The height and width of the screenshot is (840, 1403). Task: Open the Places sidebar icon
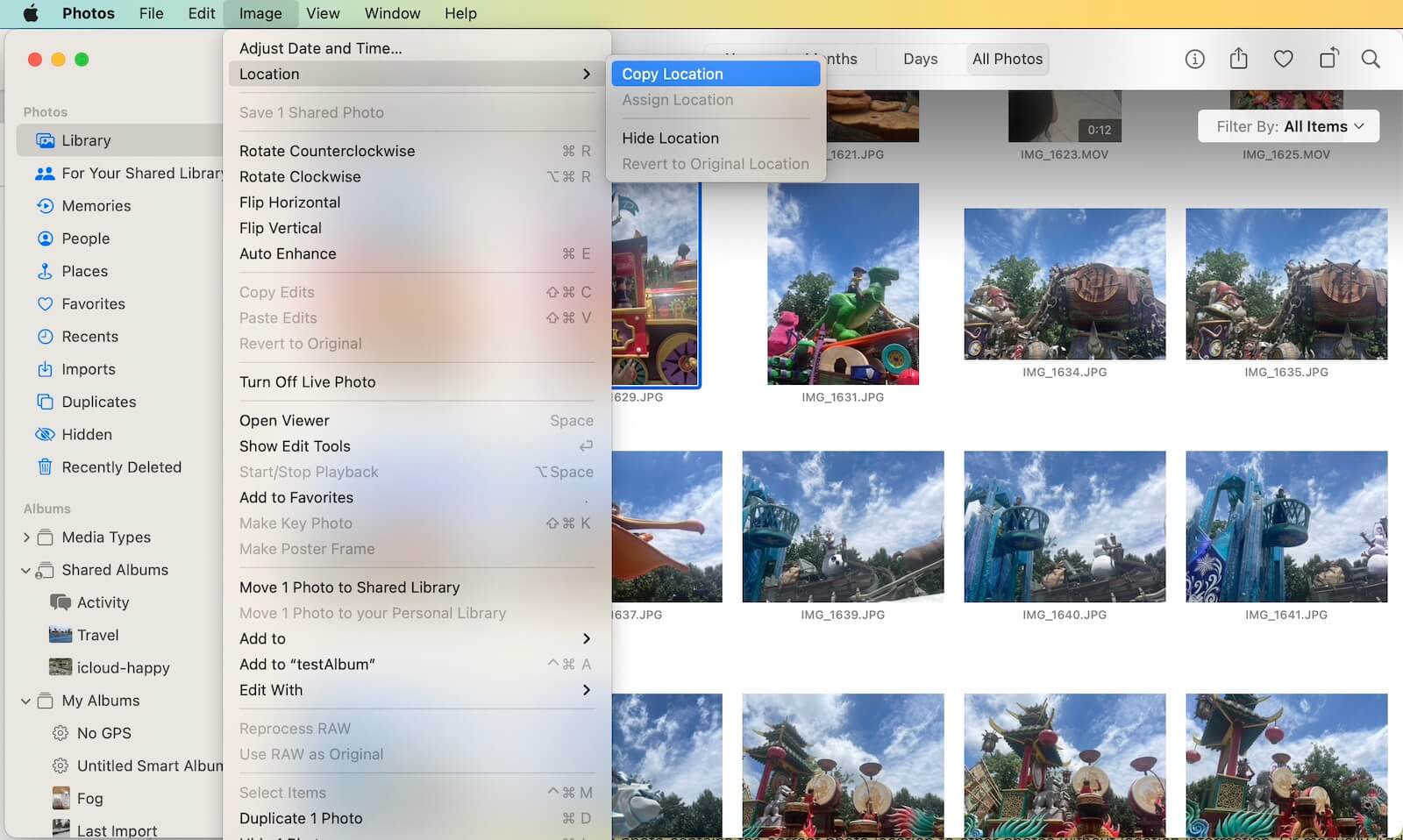point(45,271)
